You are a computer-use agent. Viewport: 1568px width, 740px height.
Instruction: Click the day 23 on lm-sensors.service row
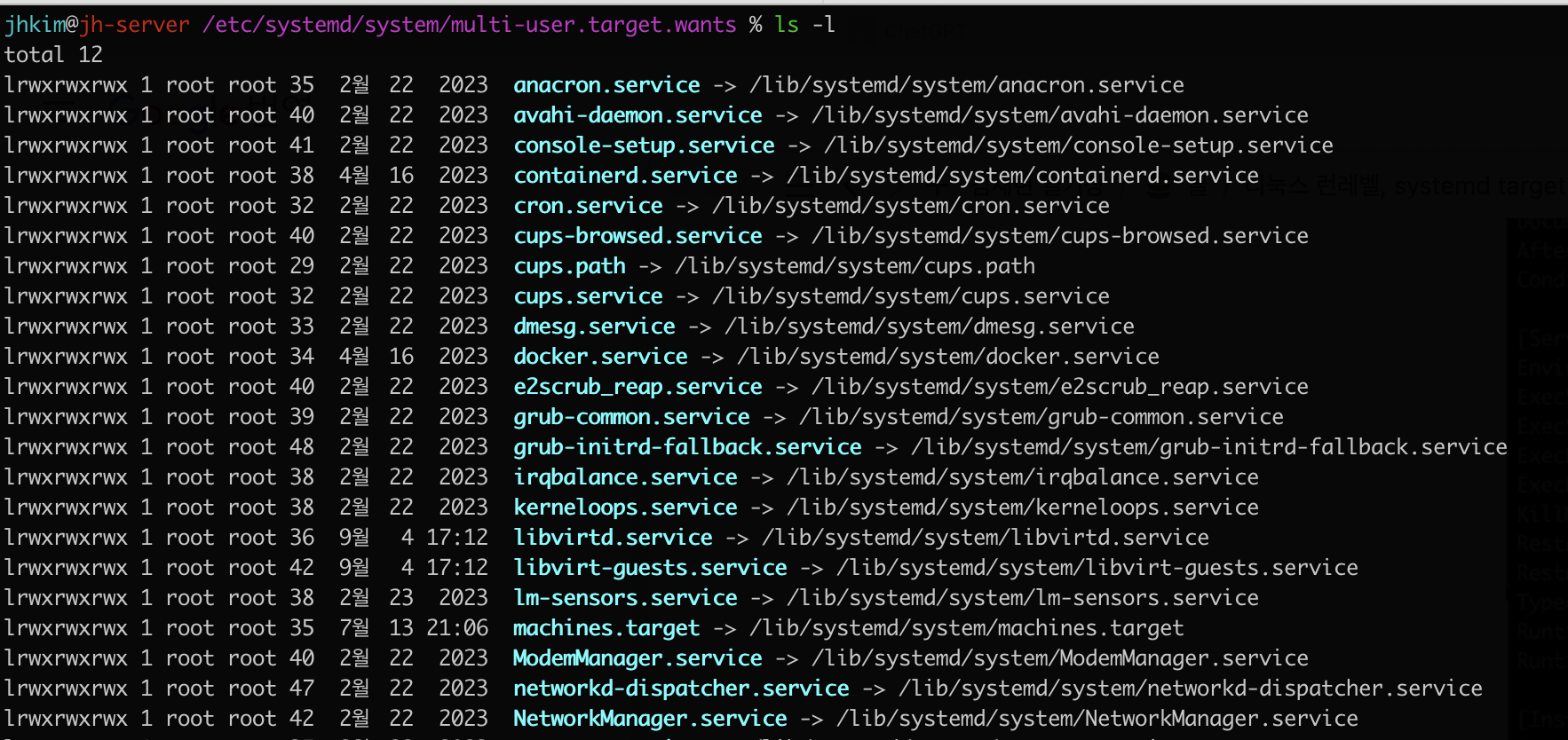click(401, 598)
